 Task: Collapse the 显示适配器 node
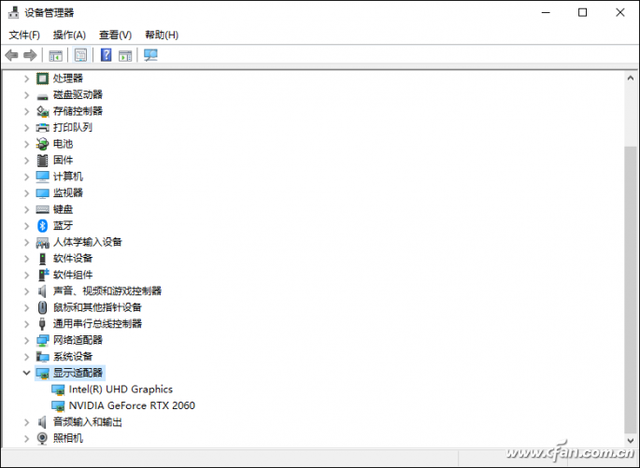27,373
